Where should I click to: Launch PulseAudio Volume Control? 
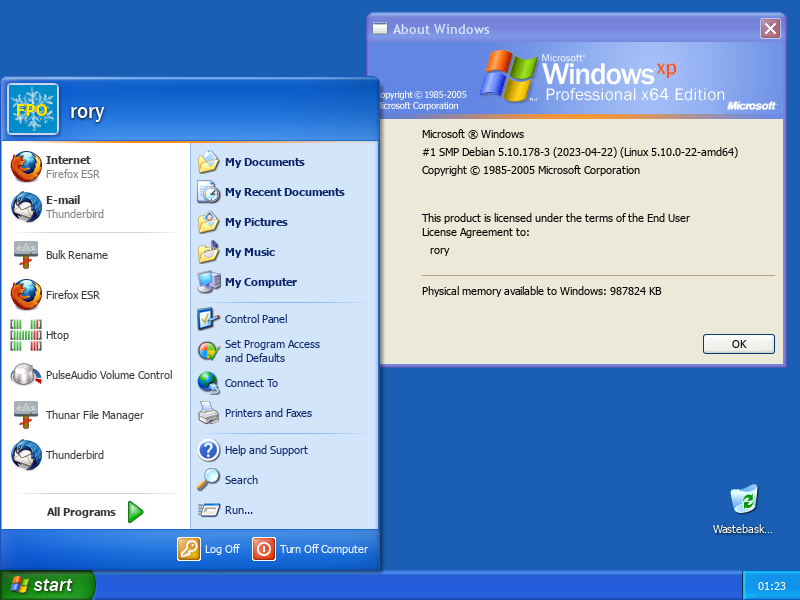(96, 374)
